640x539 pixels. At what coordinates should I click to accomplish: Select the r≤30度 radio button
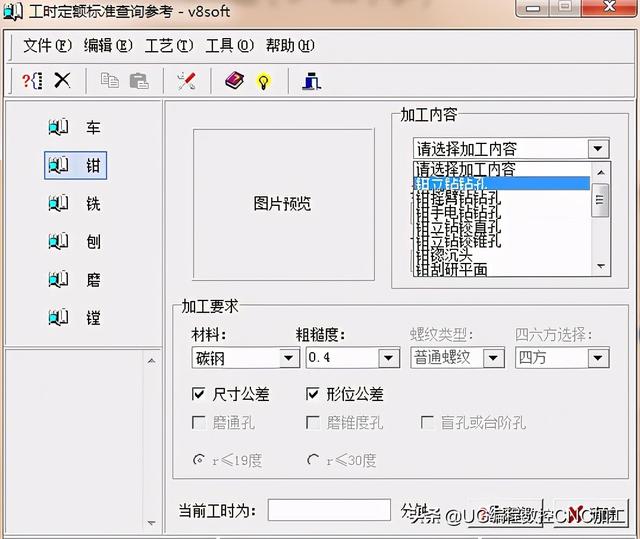[313, 460]
